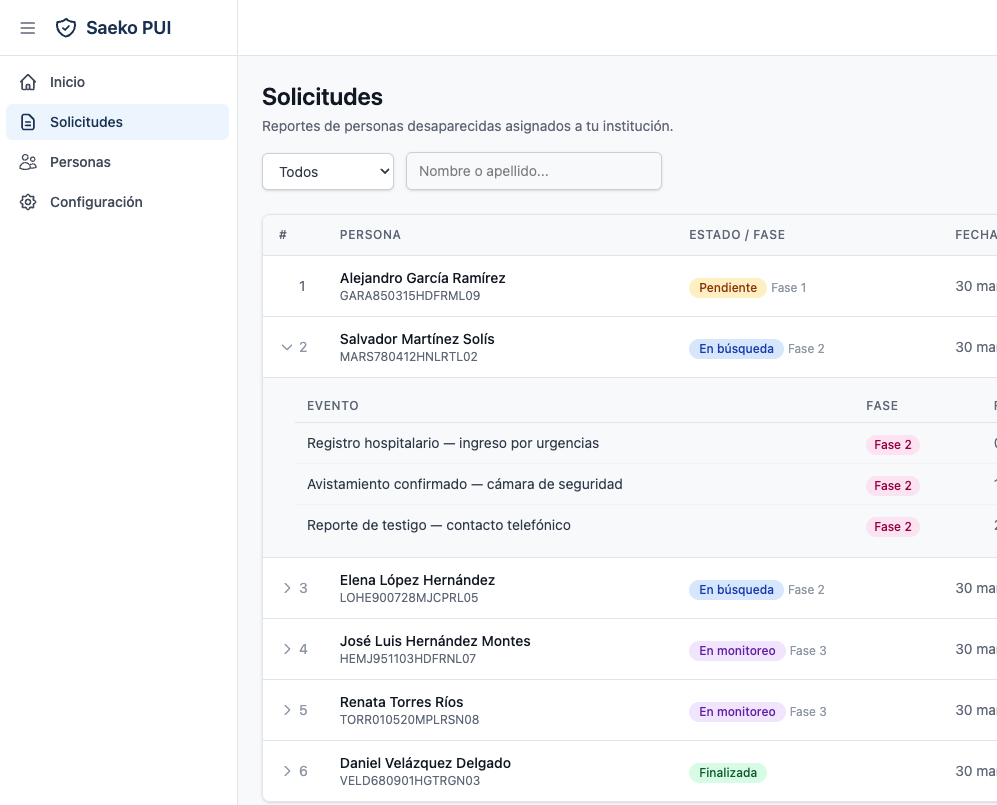Go to Inicio in the sidebar
Screen dimensions: 997x805
point(68,82)
